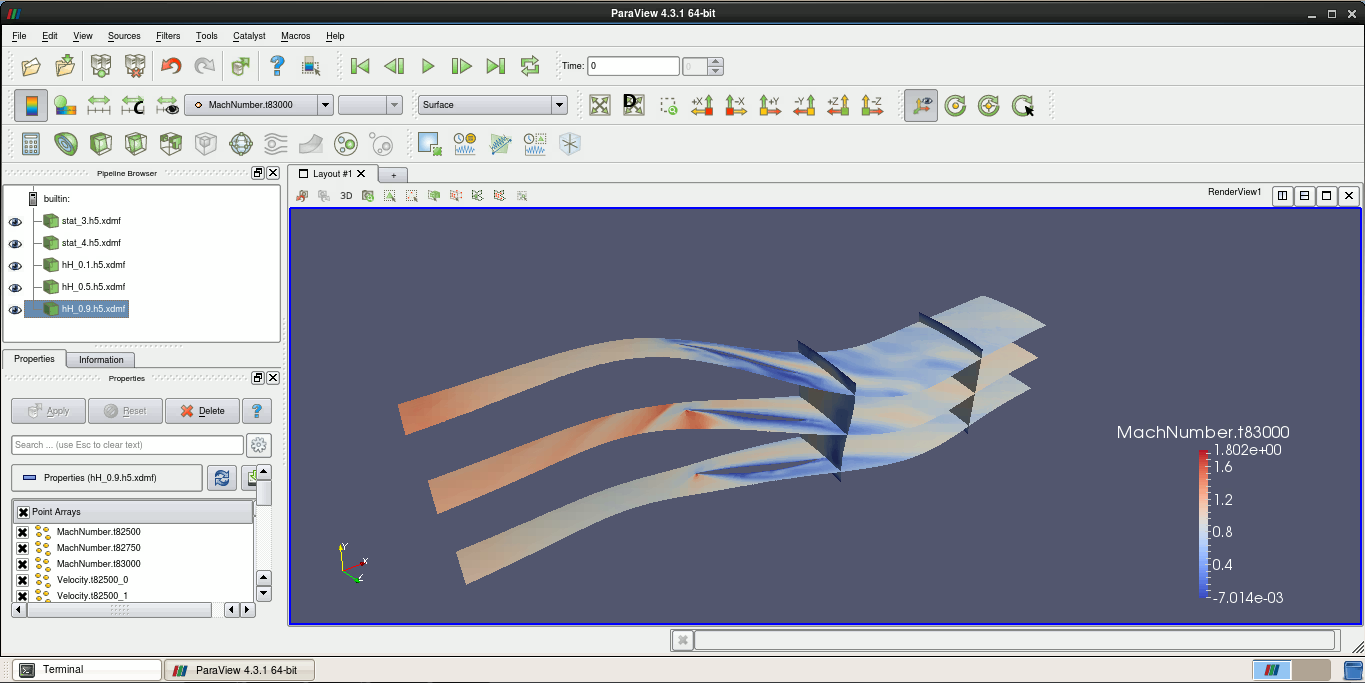Viewport: 1365px width, 683px height.
Task: Click the Reset camera icon
Action: (600, 105)
